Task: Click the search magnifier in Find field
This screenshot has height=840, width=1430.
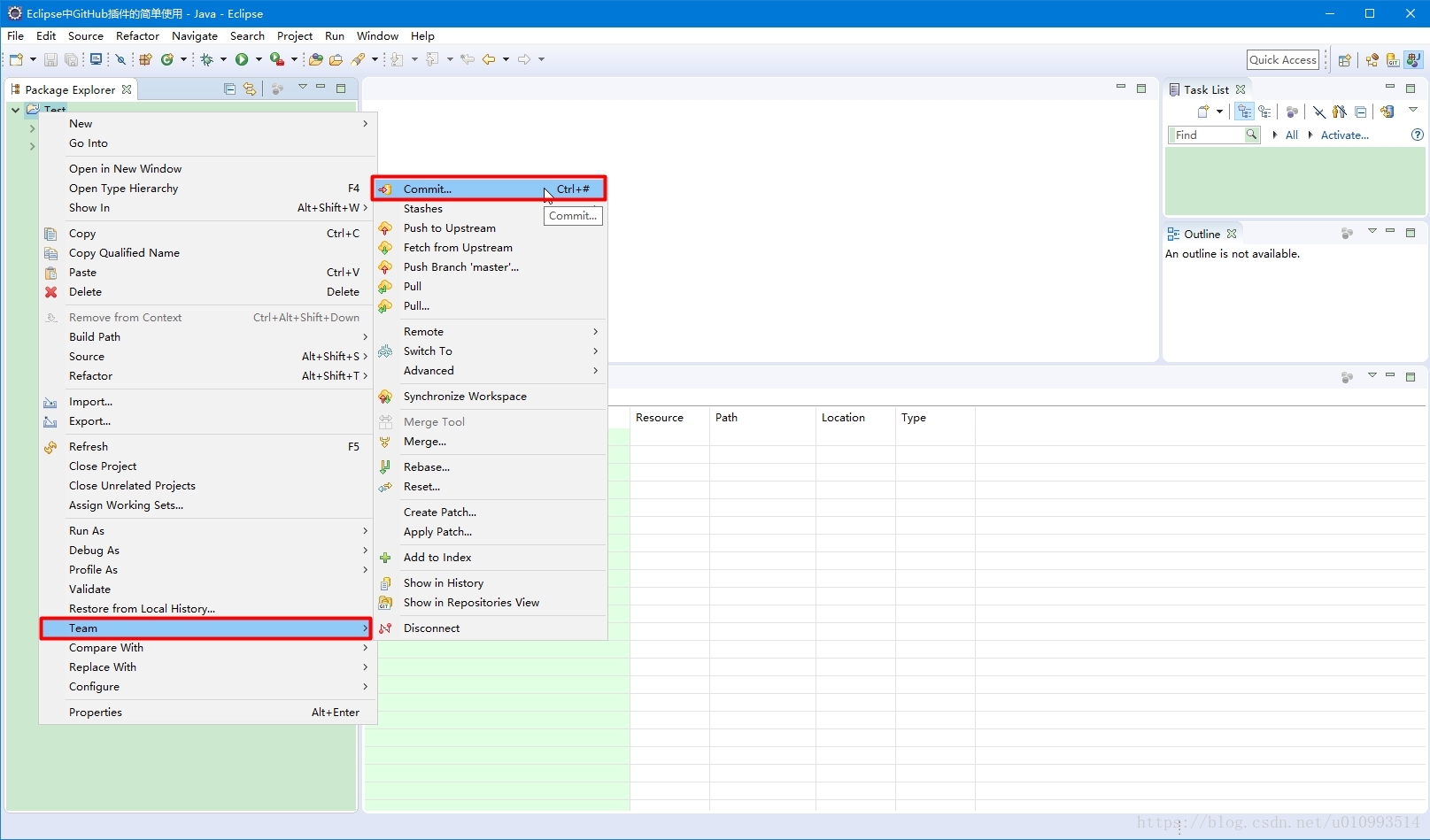Action: (x=1252, y=135)
